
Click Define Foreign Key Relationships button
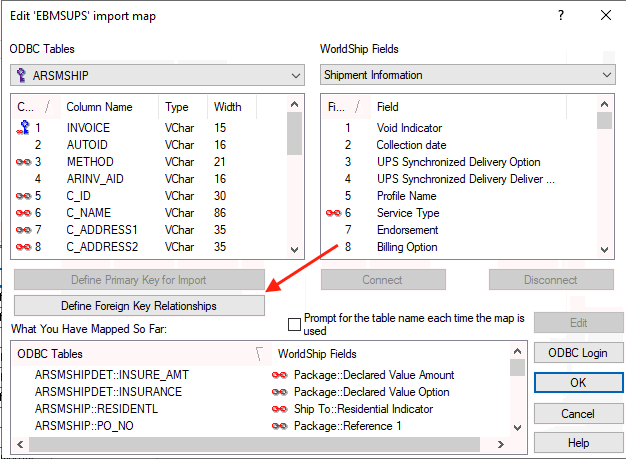(138, 305)
